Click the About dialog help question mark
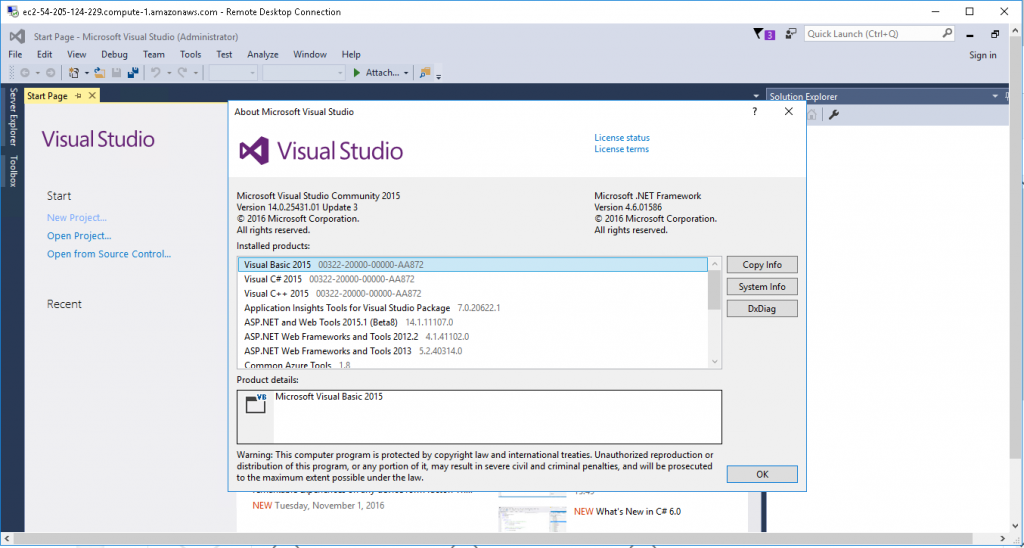Image resolution: width=1024 pixels, height=548 pixels. click(x=754, y=112)
